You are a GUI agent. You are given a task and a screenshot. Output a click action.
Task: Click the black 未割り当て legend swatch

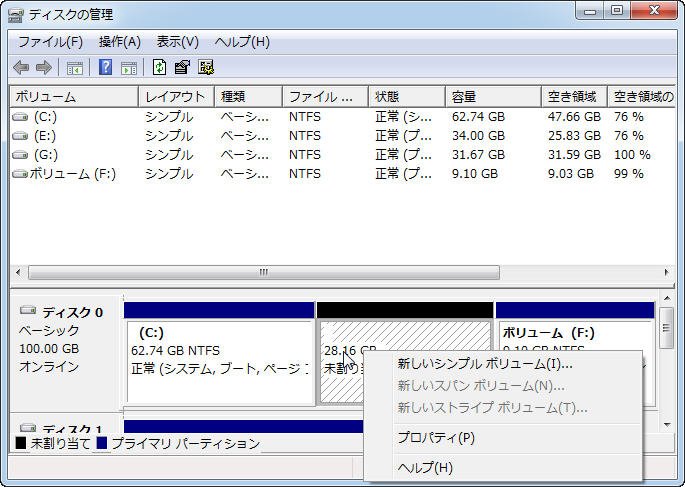point(21,443)
